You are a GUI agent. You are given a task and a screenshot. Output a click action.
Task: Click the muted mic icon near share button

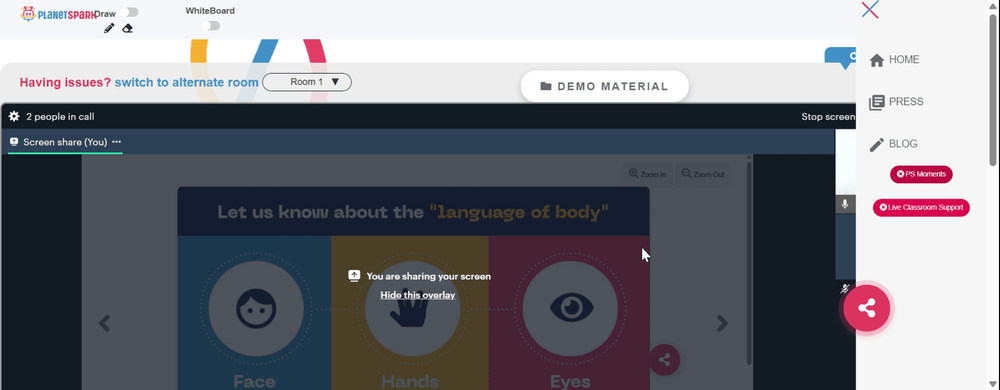point(845,289)
